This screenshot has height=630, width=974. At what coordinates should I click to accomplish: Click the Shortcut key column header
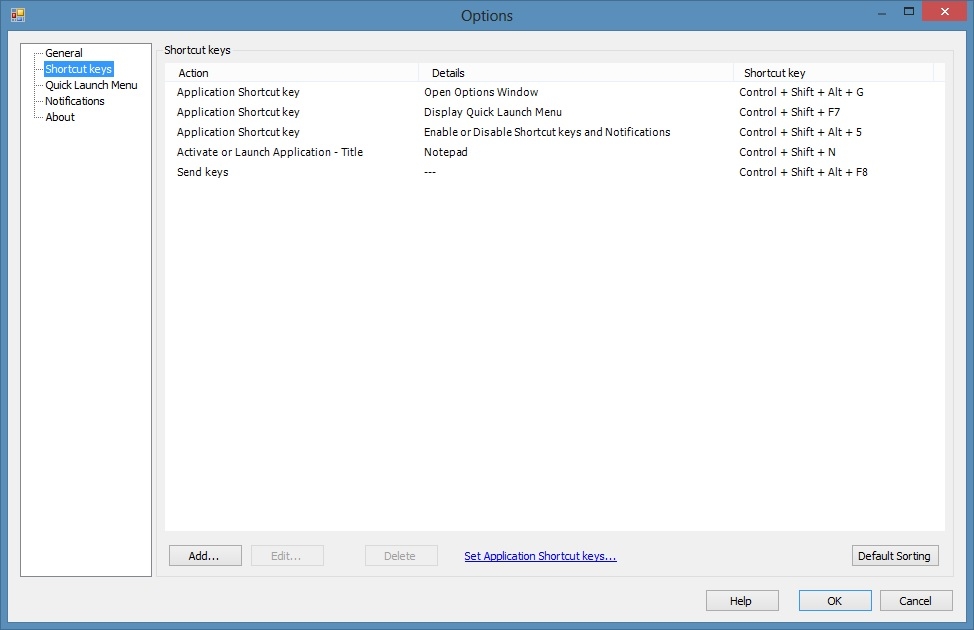[x=833, y=73]
